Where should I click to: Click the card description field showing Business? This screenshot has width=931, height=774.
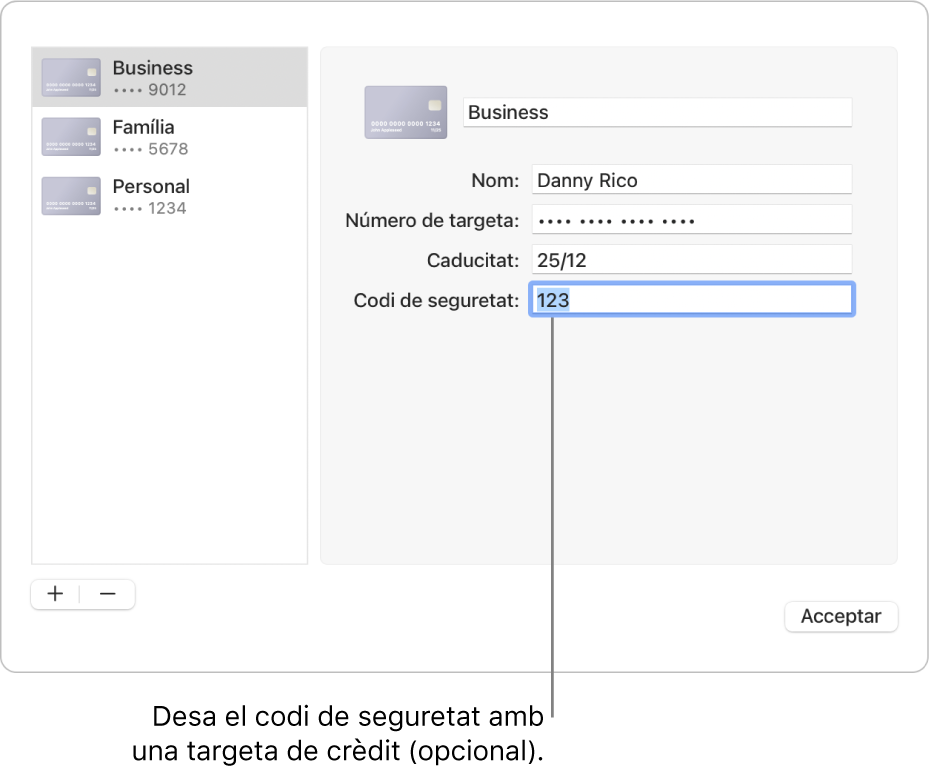[657, 112]
